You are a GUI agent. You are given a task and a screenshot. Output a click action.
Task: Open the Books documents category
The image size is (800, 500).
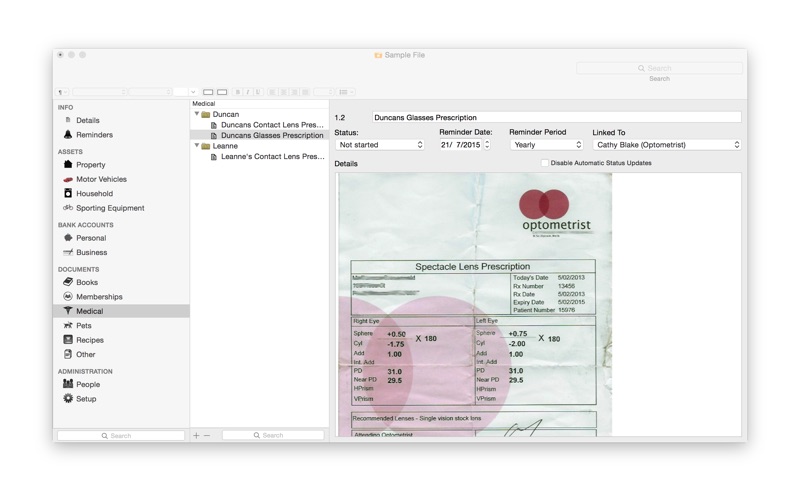tap(87, 282)
